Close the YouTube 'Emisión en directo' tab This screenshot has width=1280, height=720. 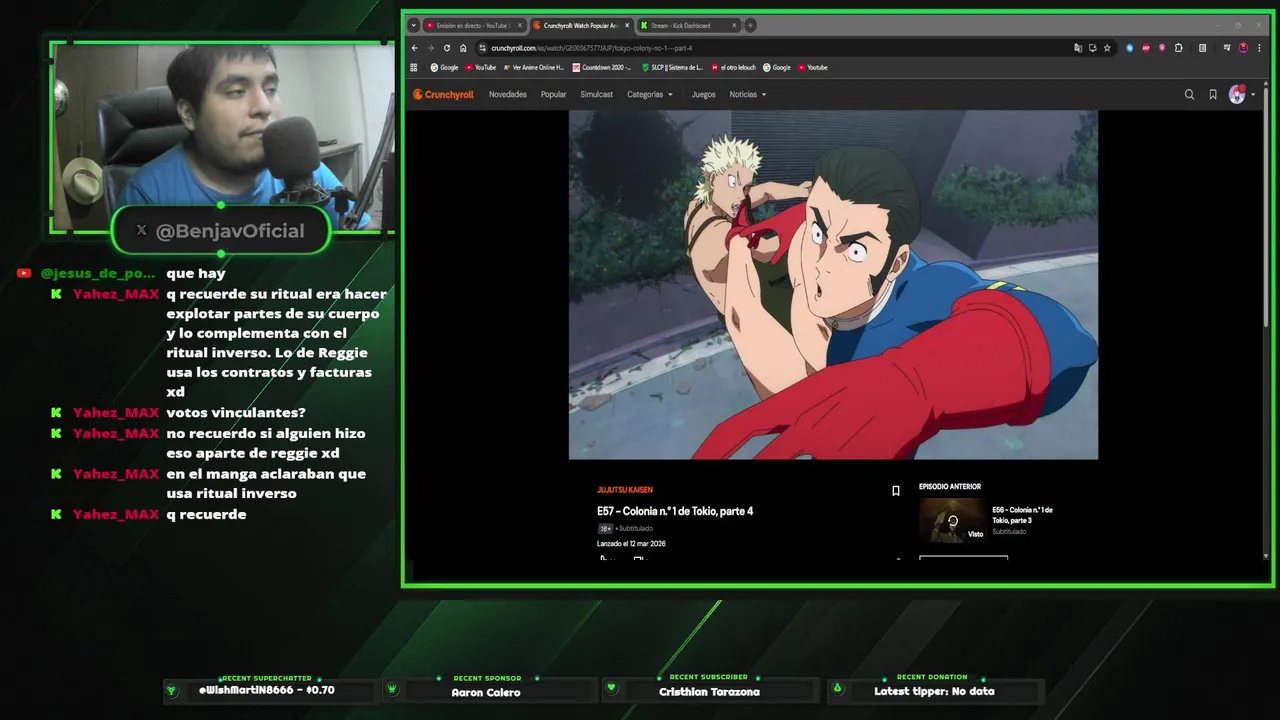tap(519, 25)
